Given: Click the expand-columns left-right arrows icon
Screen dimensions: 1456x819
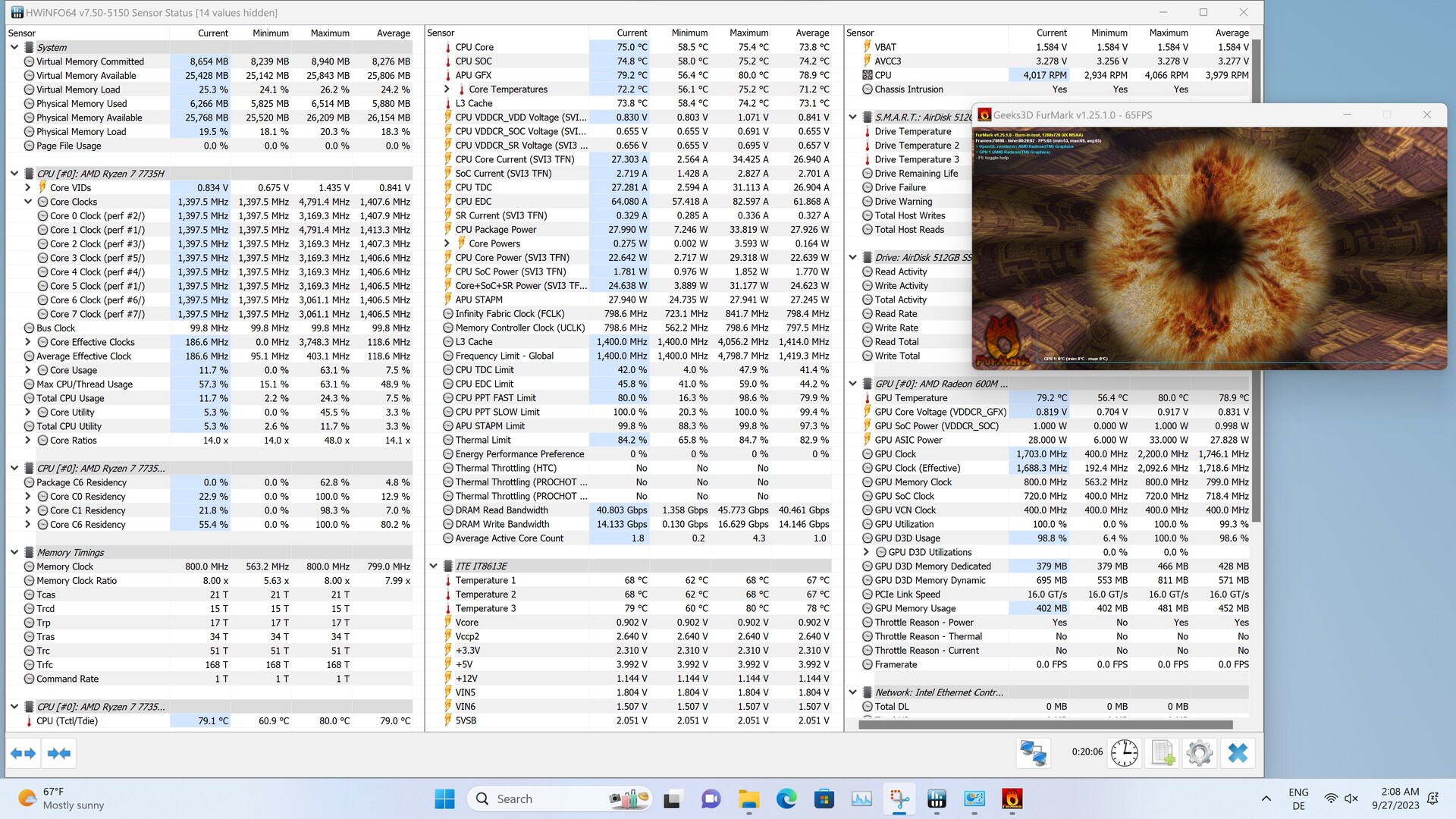Looking at the screenshot, I should point(23,753).
